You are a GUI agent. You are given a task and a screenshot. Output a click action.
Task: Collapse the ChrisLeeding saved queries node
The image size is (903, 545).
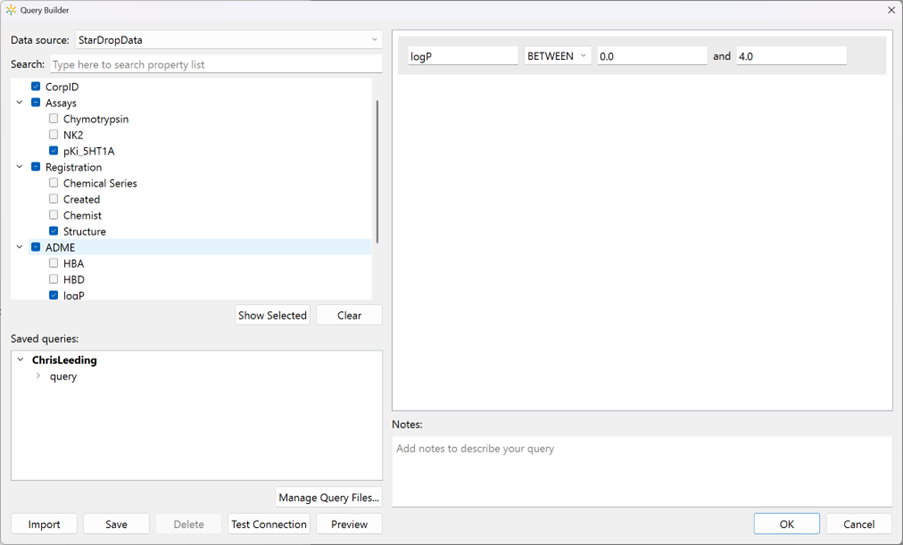20,360
